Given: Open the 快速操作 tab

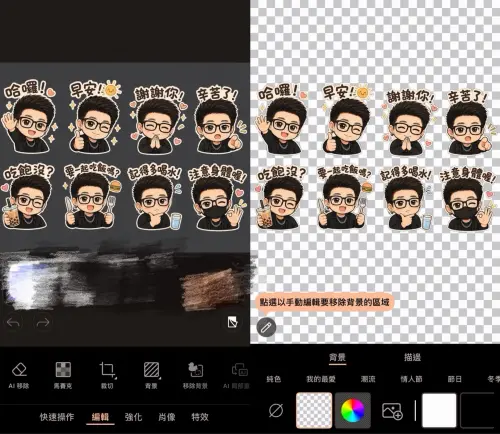Looking at the screenshot, I should (57, 417).
